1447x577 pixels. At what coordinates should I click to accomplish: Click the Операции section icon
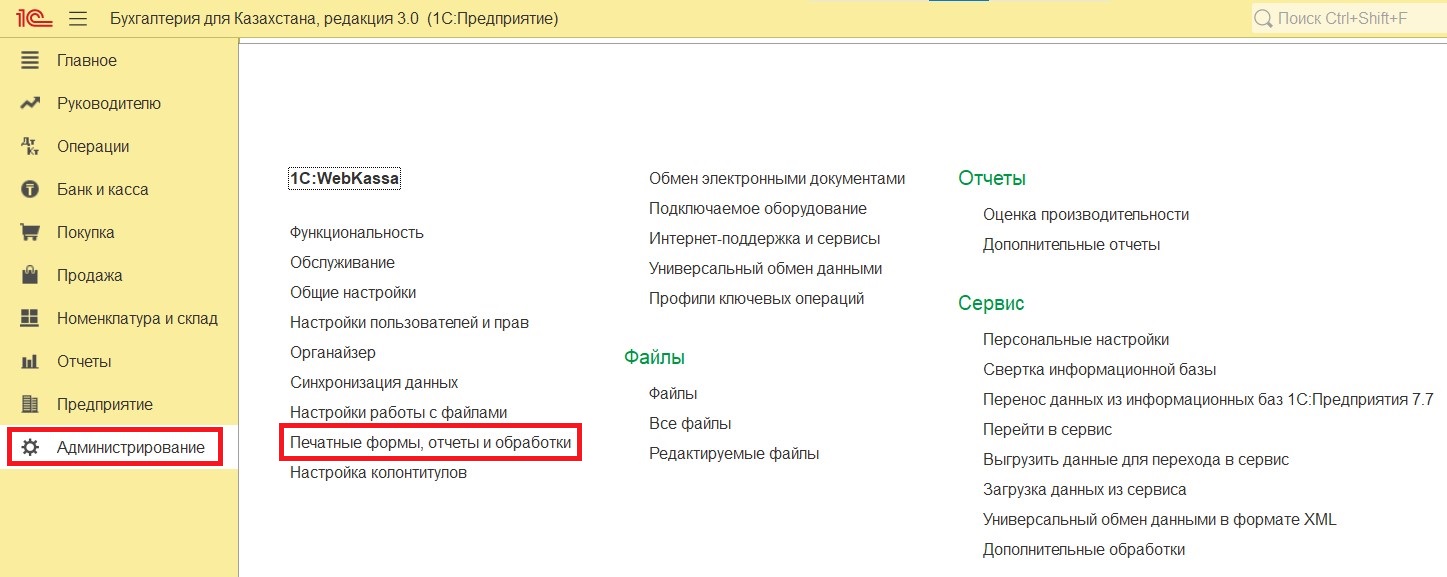pyautogui.click(x=30, y=146)
